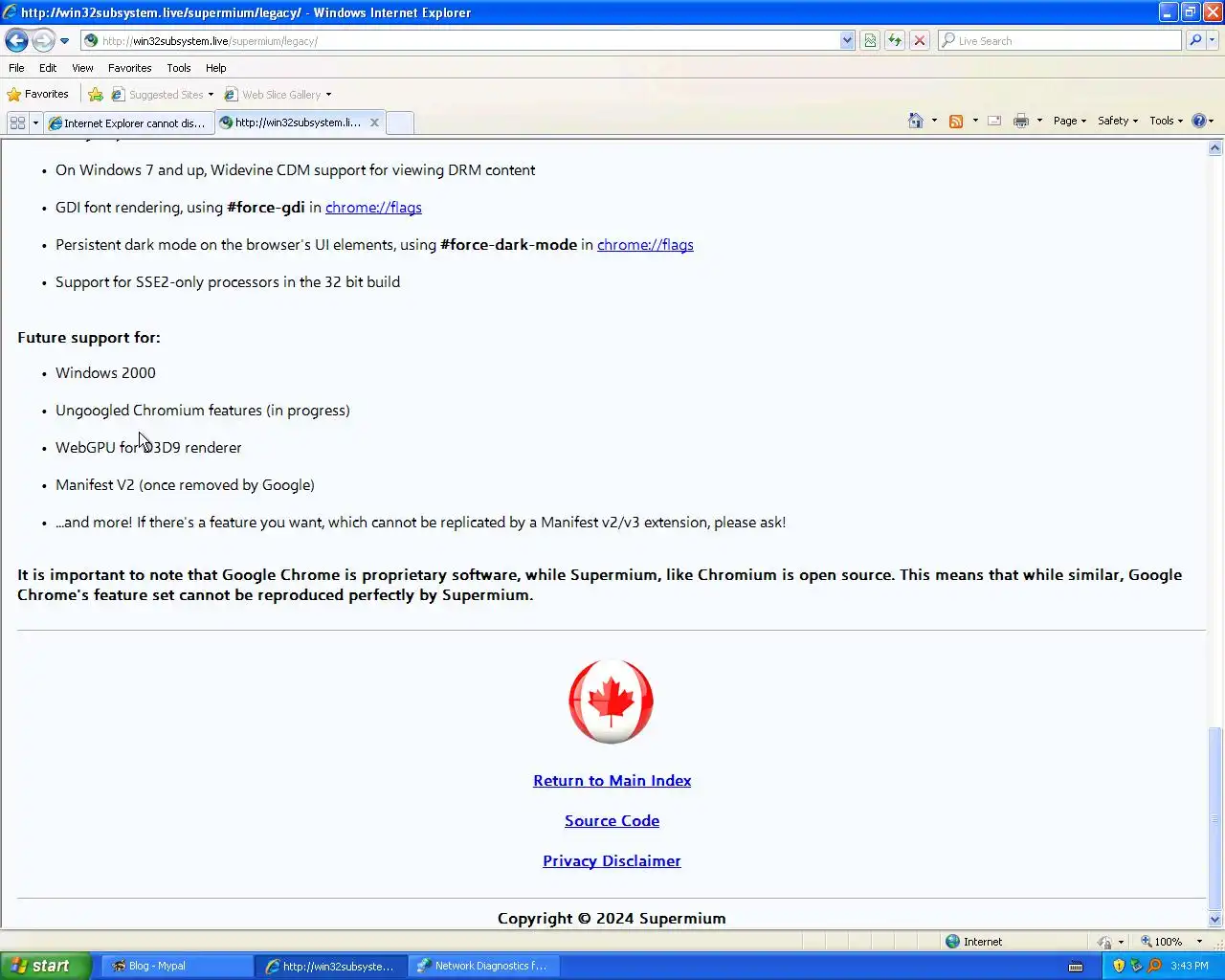The height and width of the screenshot is (980, 1225).
Task: Click the Stop loading icon
Action: pos(920,40)
